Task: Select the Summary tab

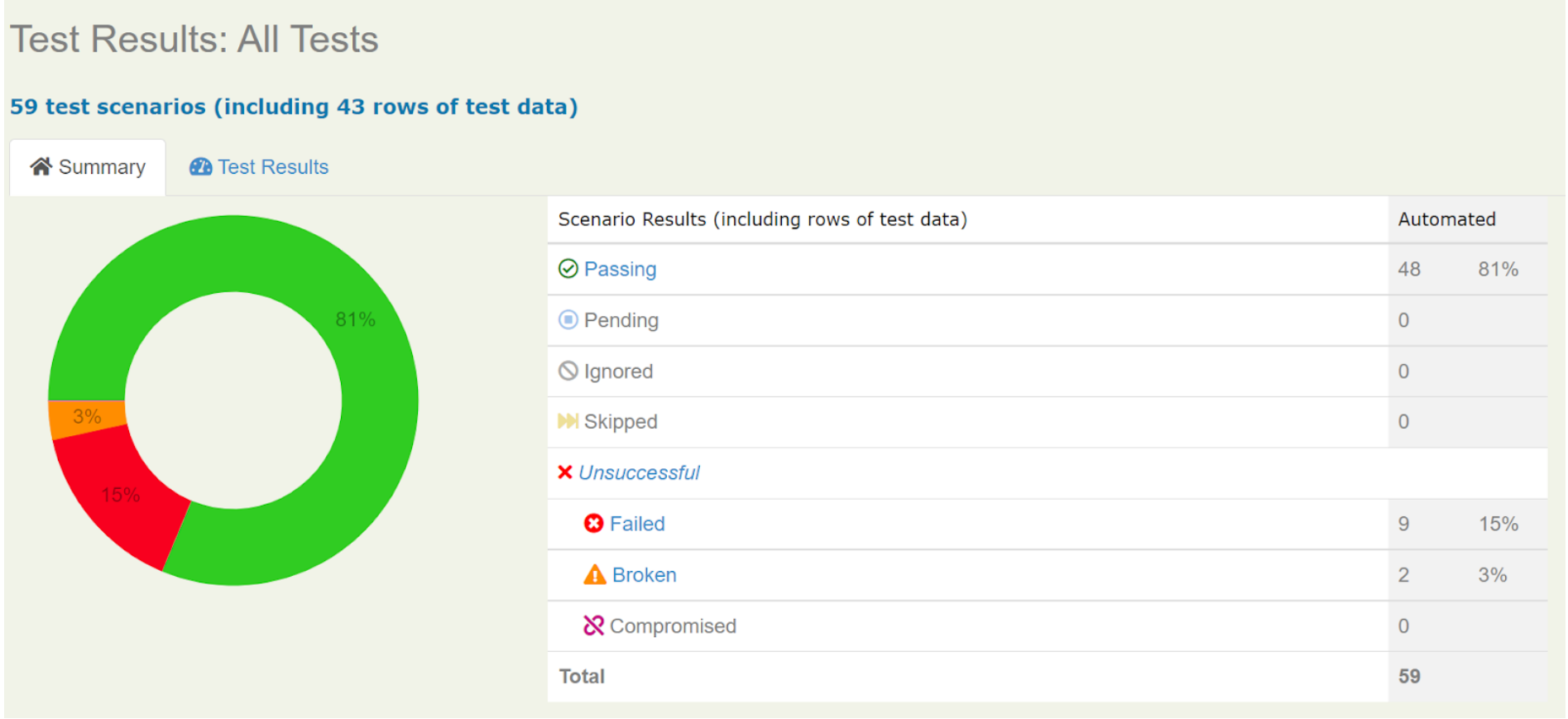Action: click(101, 166)
